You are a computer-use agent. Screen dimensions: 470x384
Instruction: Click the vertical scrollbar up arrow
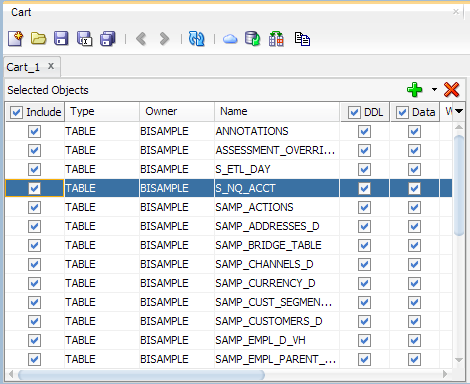[x=459, y=127]
